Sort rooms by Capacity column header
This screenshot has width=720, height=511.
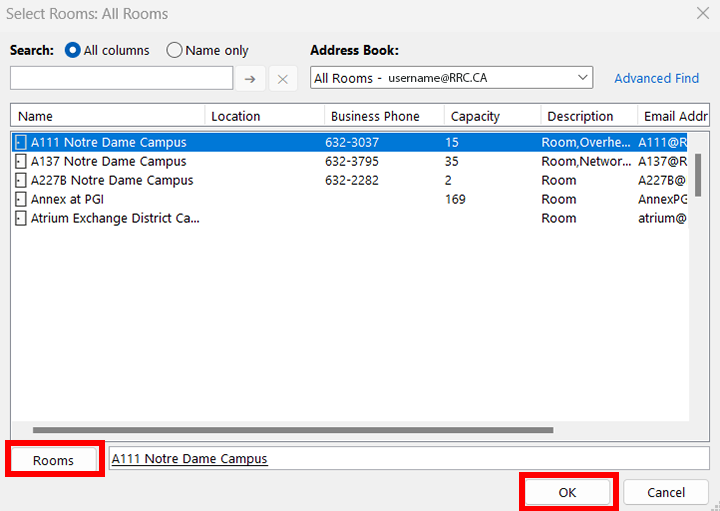(x=492, y=117)
